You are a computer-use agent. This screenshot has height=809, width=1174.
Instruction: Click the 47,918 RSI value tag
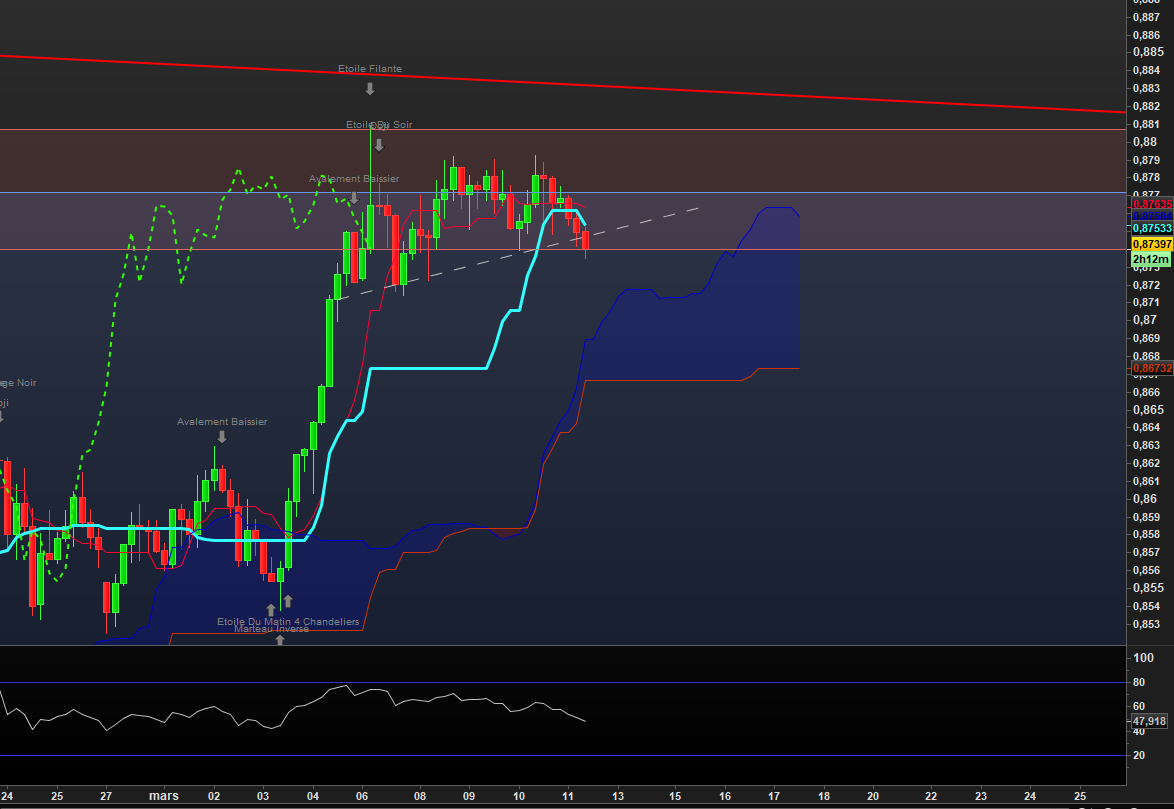click(1149, 721)
